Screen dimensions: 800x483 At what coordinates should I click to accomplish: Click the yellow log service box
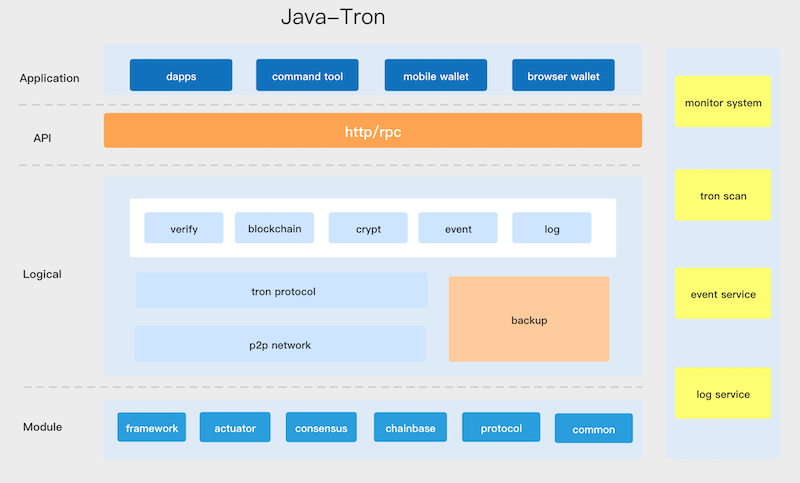tap(723, 393)
